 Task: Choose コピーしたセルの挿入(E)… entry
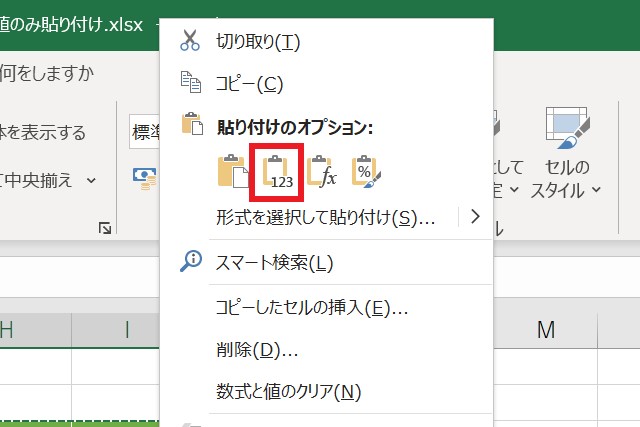(x=327, y=307)
